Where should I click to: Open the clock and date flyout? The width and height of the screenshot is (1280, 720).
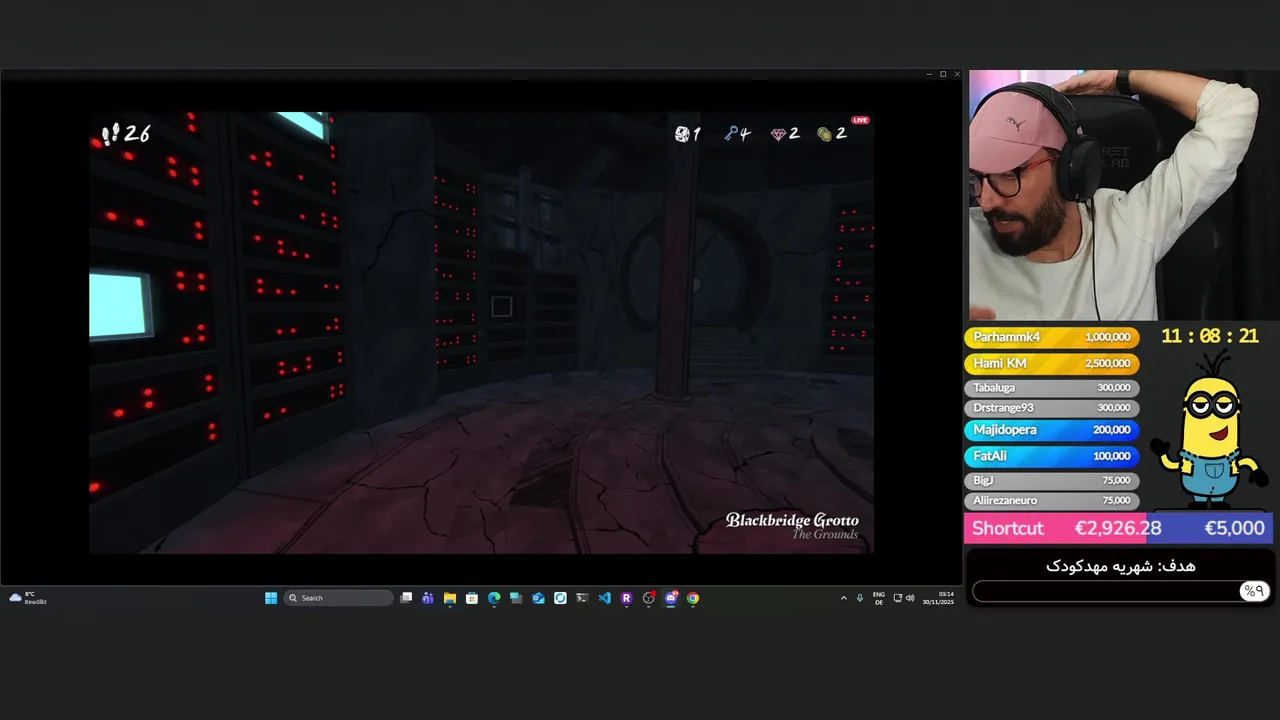coord(938,598)
